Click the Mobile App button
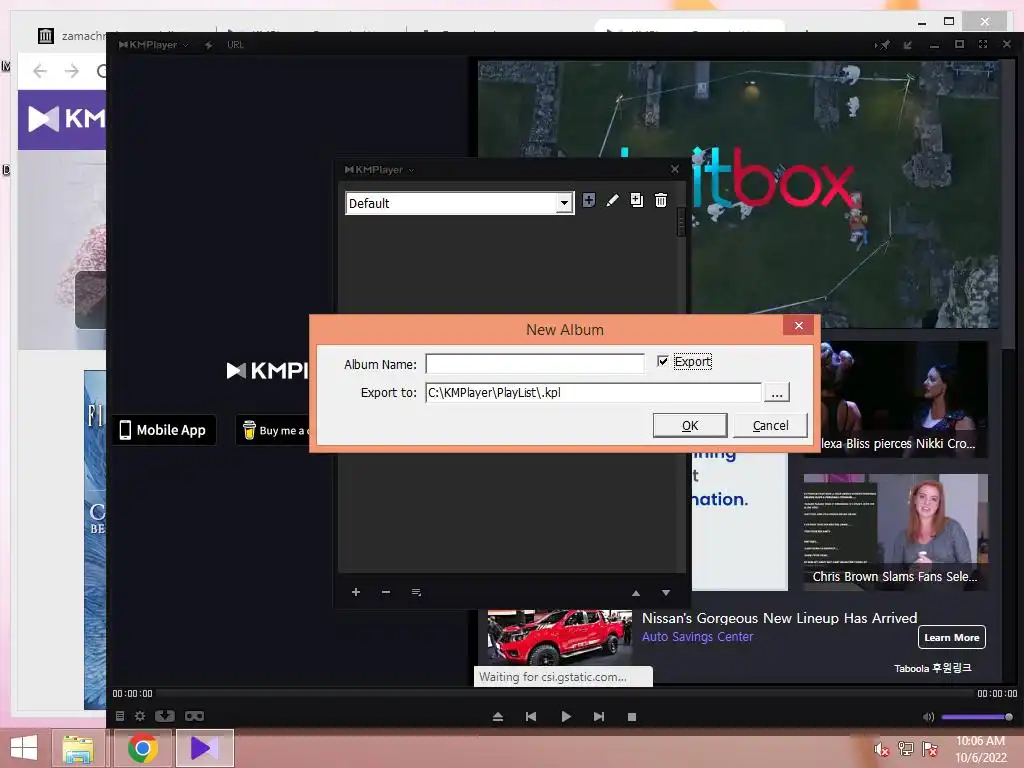The height and width of the screenshot is (768, 1024). point(164,430)
